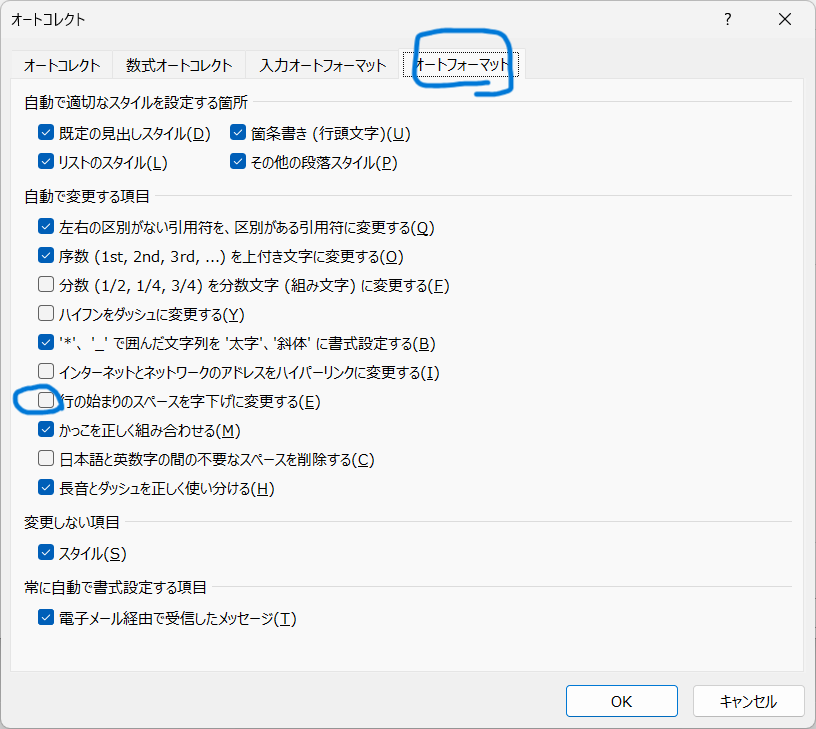Viewport: 816px width, 729px height.
Task: Click the オートフォーマット tab
Action: [x=461, y=65]
